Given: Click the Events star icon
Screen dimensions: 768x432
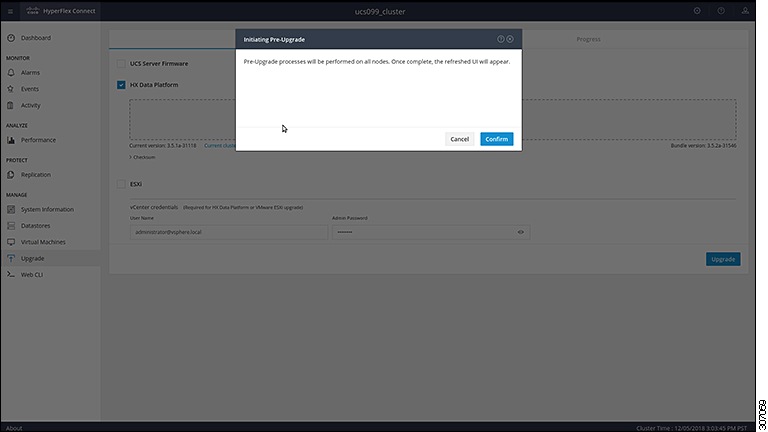Looking at the screenshot, I should pyautogui.click(x=11, y=89).
